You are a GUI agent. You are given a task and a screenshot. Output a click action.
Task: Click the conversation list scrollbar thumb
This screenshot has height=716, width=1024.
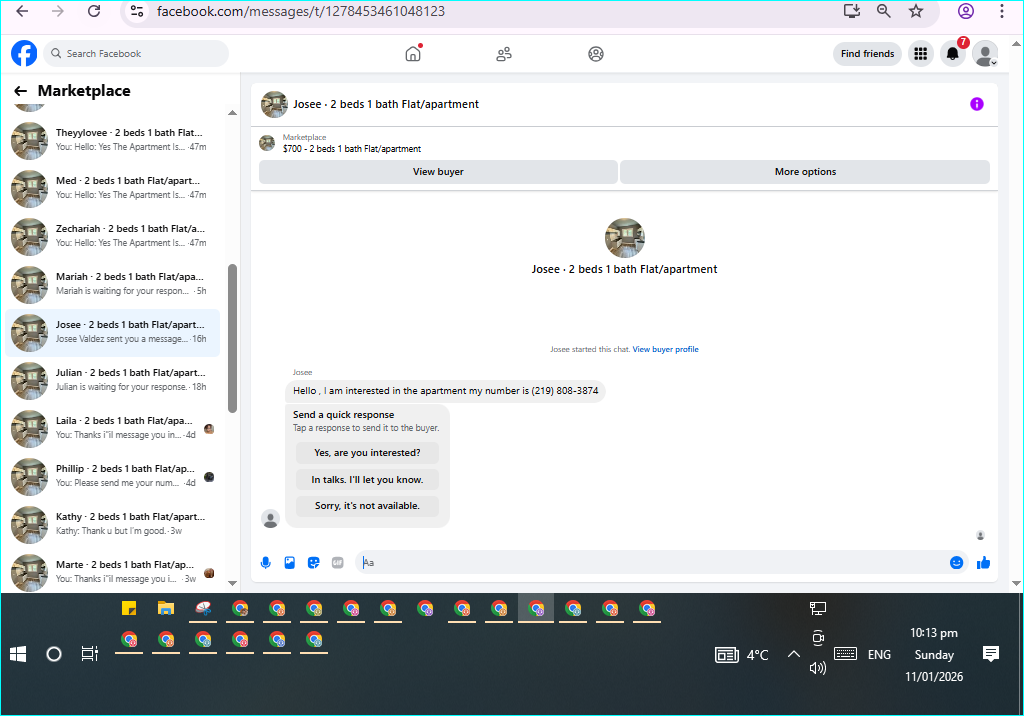[232, 338]
